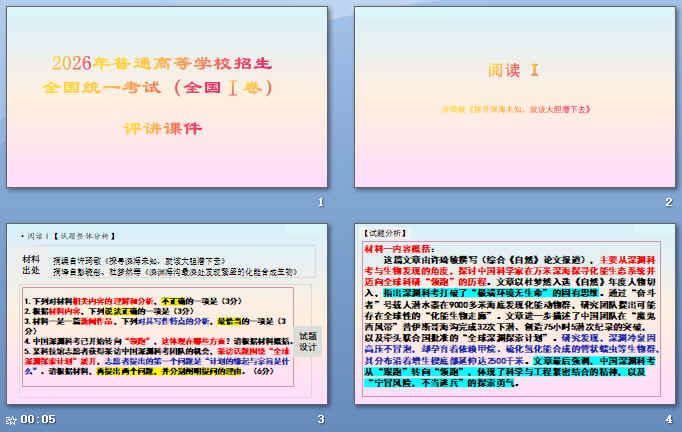Screen dimensions: 682x432
Task: Select slide 3 thumbnail with 试题设计 box
Action: point(167,314)
